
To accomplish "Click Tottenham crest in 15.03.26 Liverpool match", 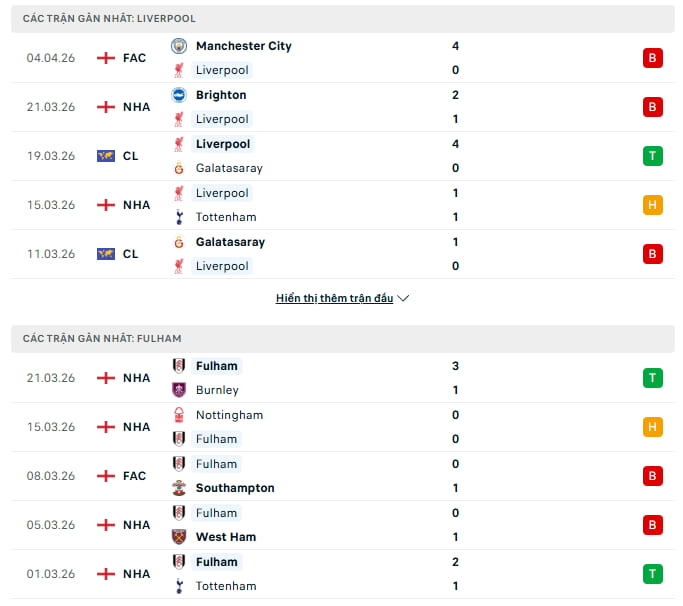I will 179,217.
